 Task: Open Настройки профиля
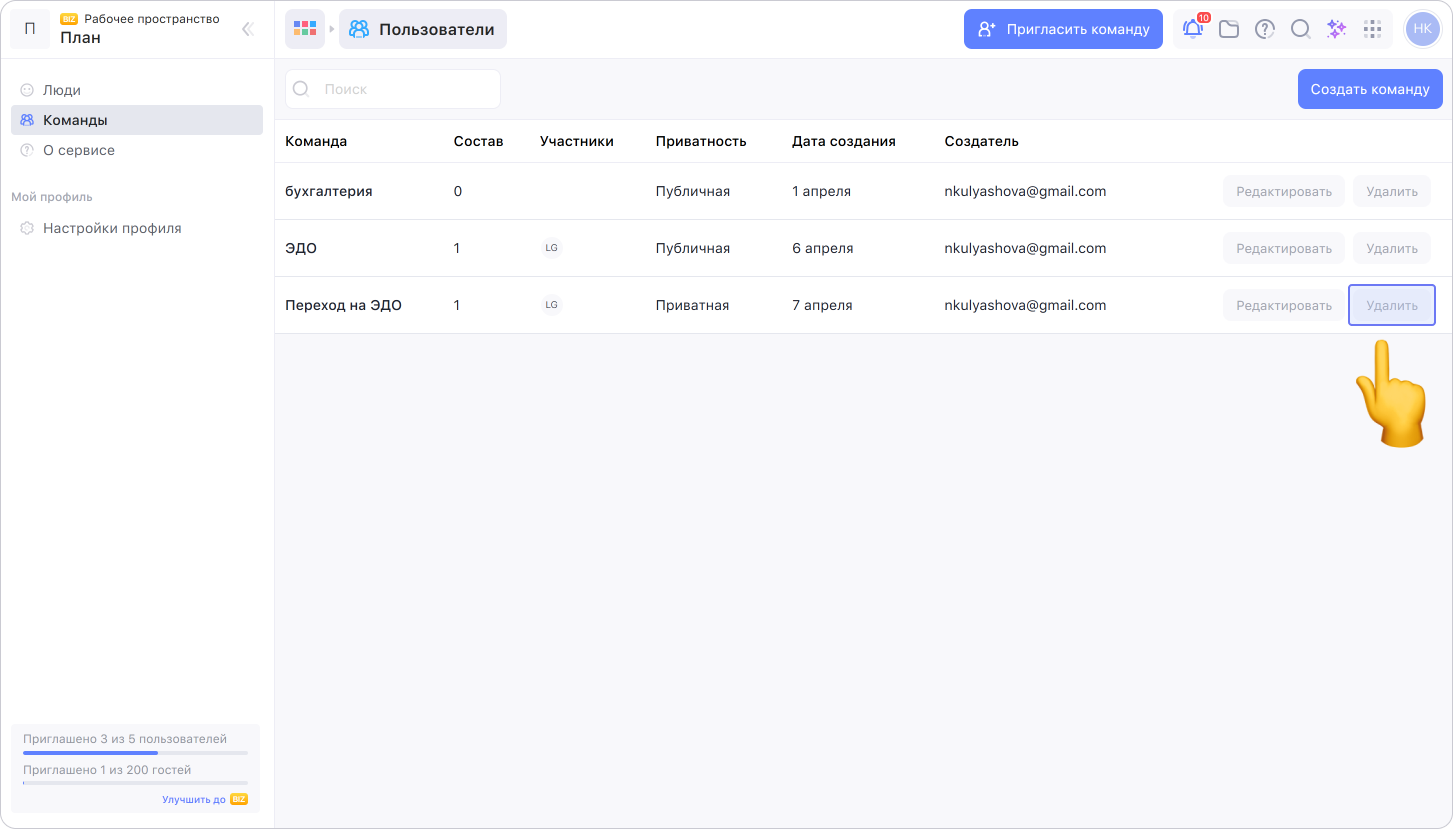pos(112,228)
